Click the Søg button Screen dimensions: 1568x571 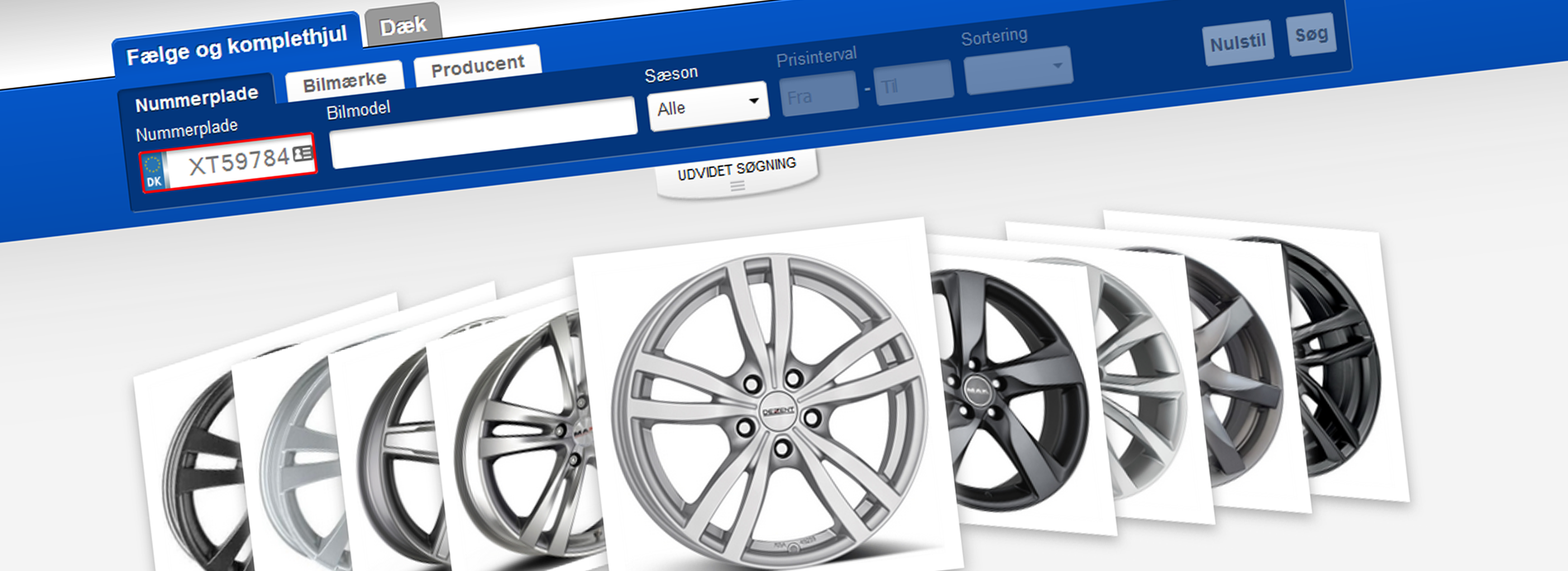[x=1312, y=35]
